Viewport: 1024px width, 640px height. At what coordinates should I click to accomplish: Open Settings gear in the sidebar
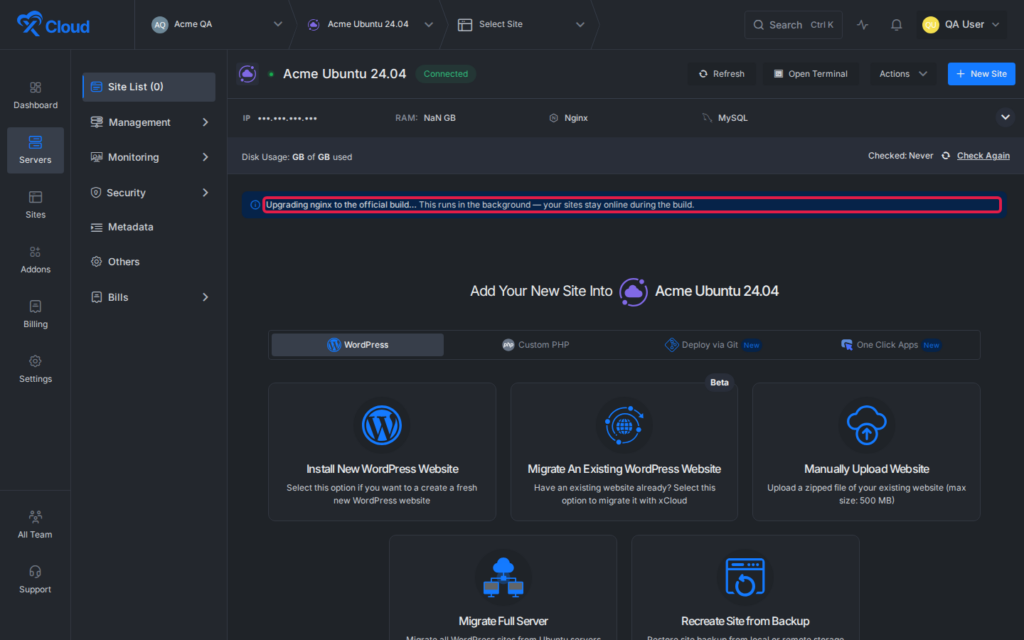[35, 361]
